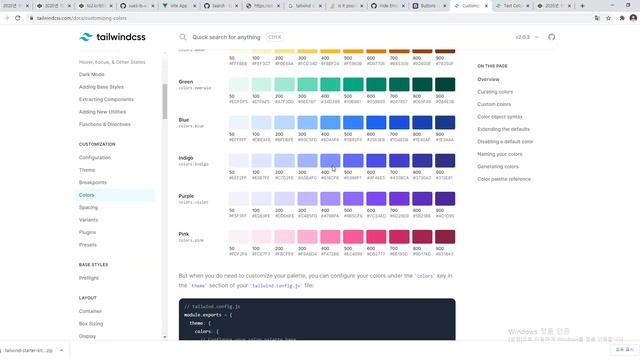This screenshot has width=640, height=360.
Task: Open Theme sidebar link
Action: coord(87,170)
